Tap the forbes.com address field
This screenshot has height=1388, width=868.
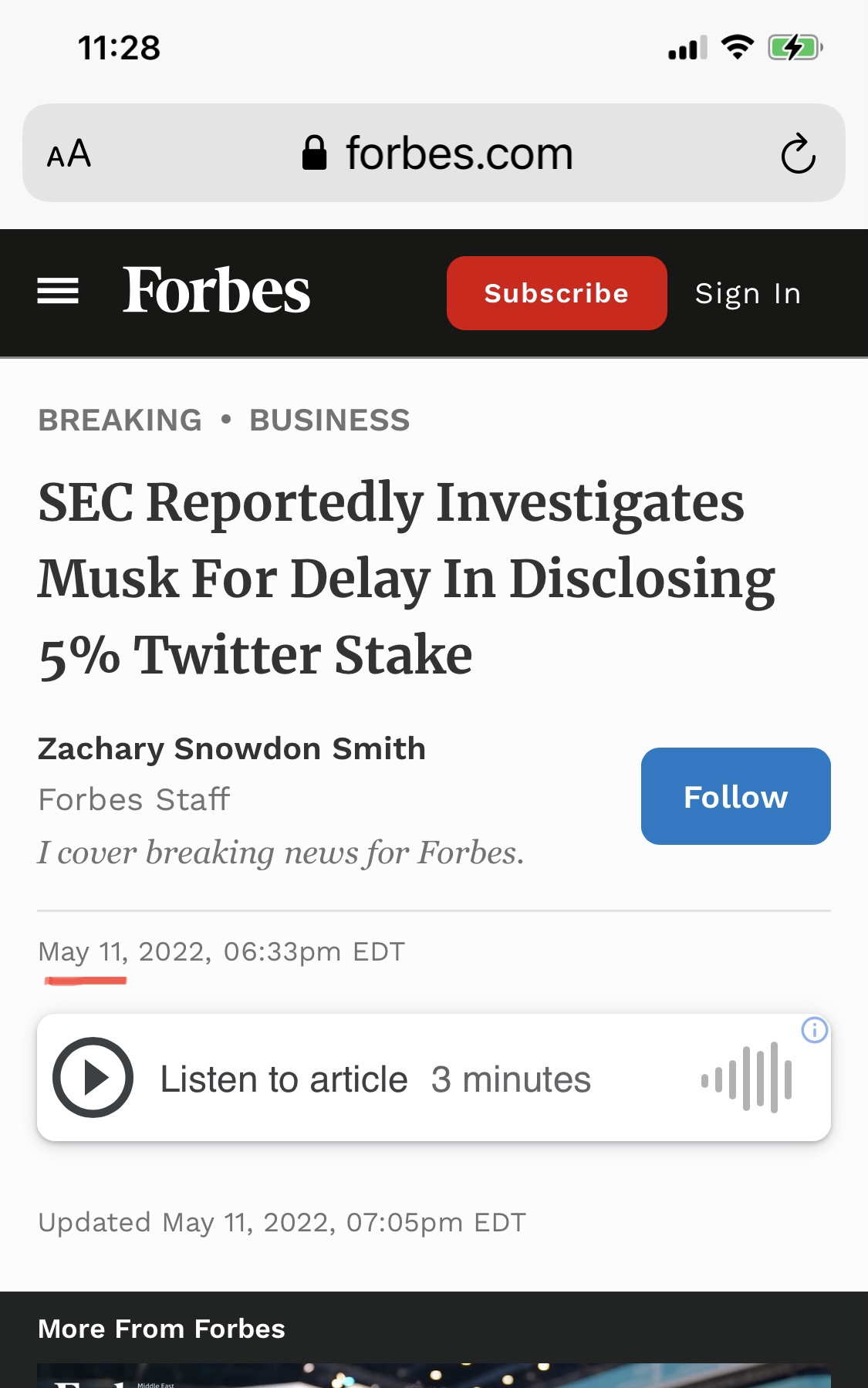[459, 154]
